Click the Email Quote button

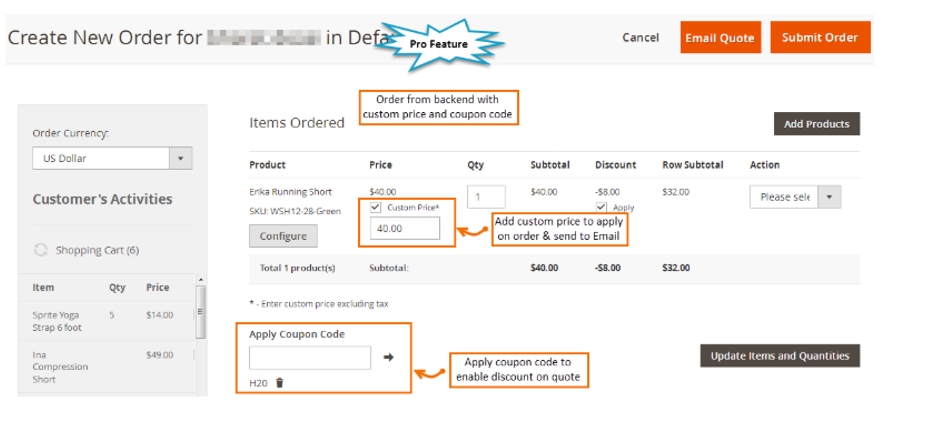pyautogui.click(x=720, y=38)
